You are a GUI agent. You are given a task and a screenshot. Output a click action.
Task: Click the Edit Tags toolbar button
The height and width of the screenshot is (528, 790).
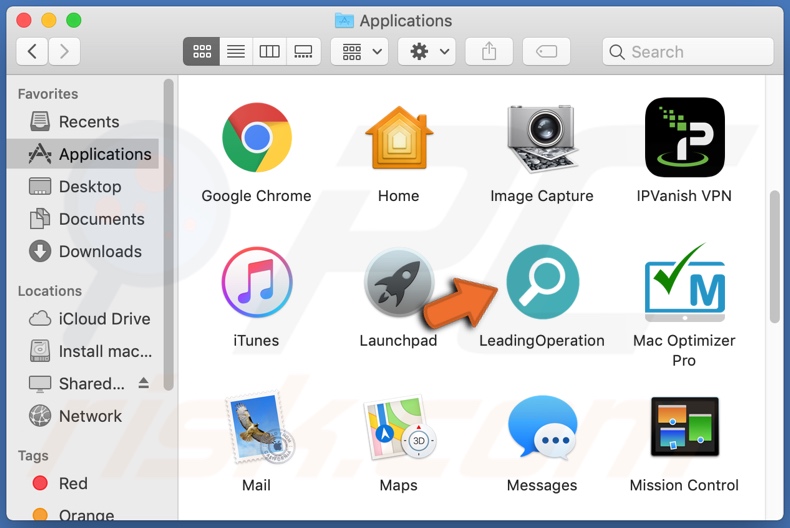[547, 51]
